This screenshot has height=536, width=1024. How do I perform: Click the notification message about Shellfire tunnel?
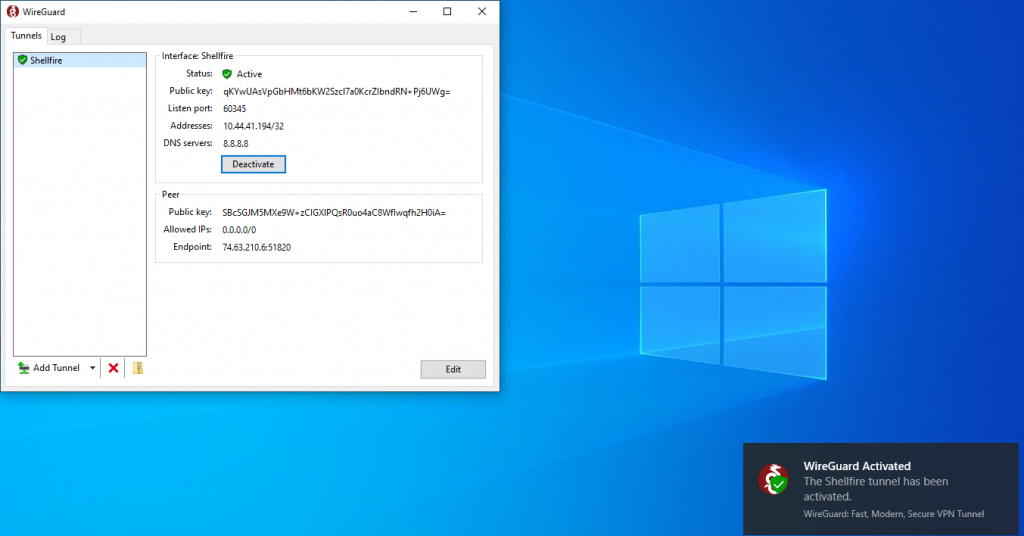[x=876, y=489]
